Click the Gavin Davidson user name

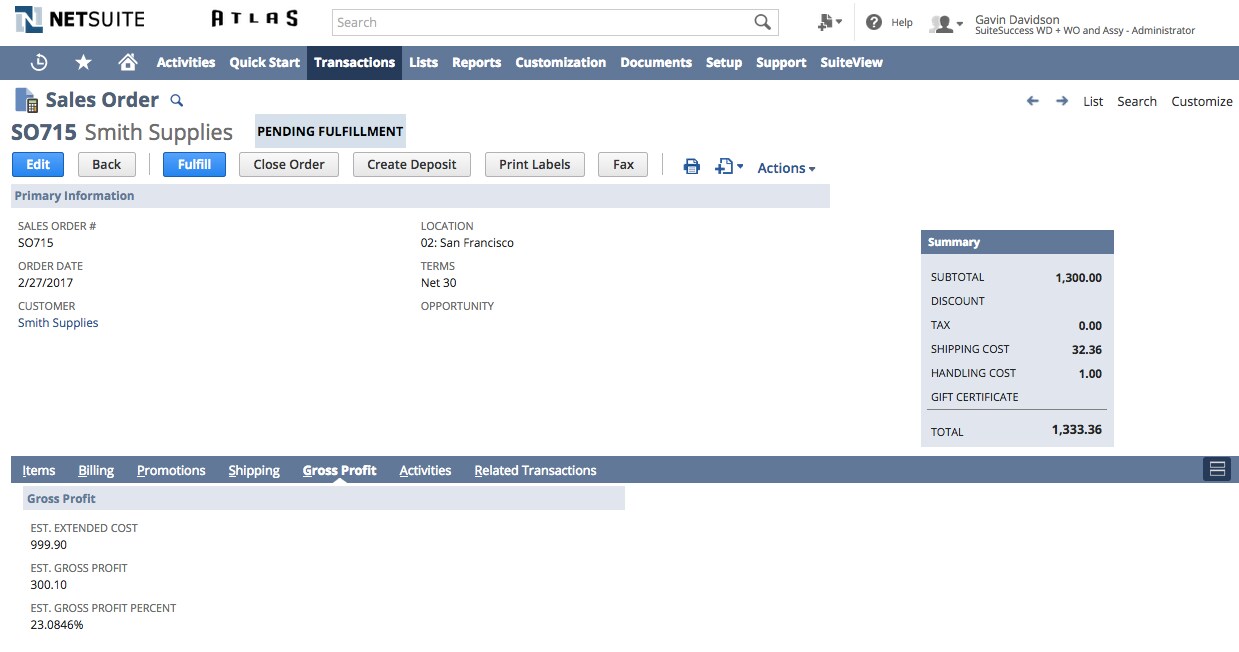[x=1017, y=19]
